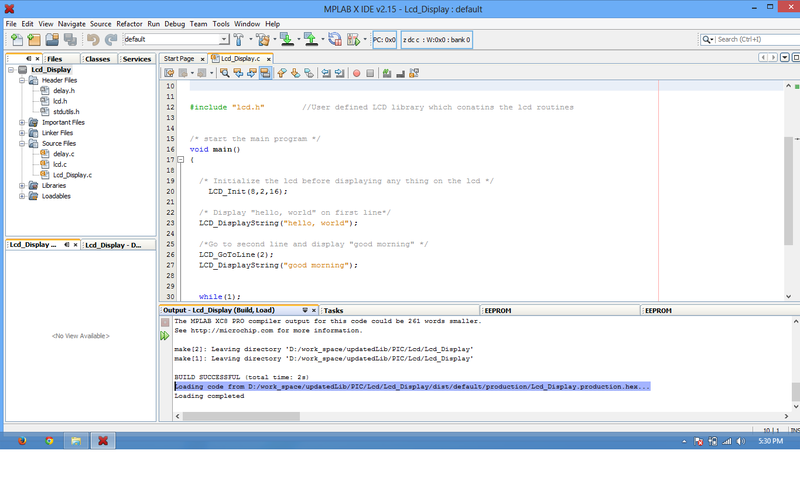The width and height of the screenshot is (800, 495).
Task: Shift line right icon
Action: [x=339, y=73]
